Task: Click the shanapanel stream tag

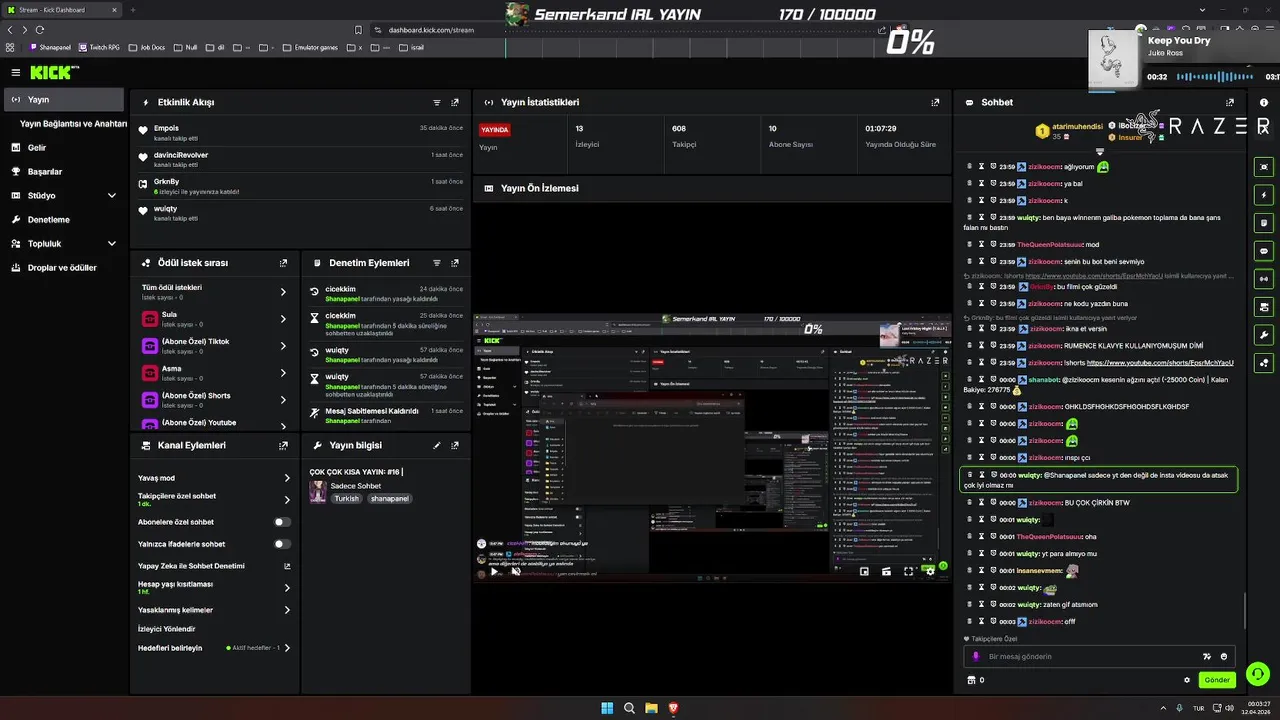Action: coord(389,498)
